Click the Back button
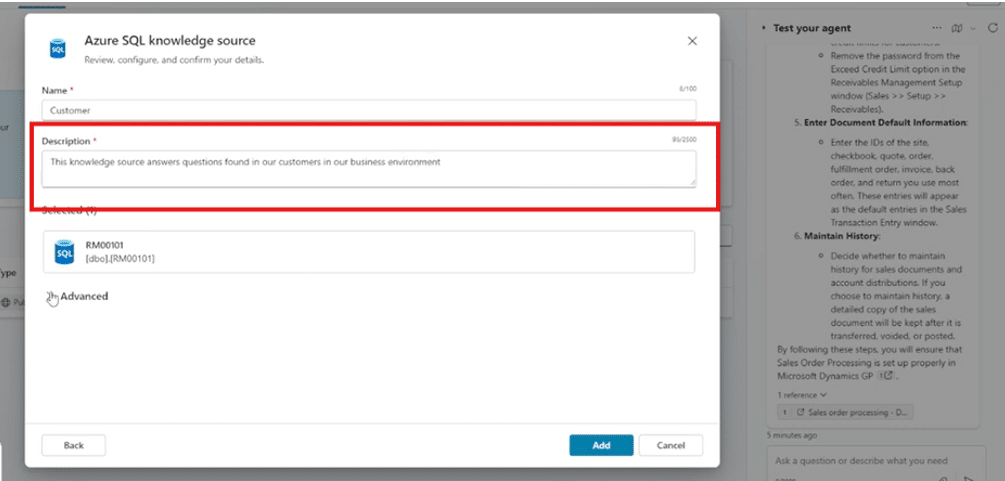The height and width of the screenshot is (481, 1005). 74,445
